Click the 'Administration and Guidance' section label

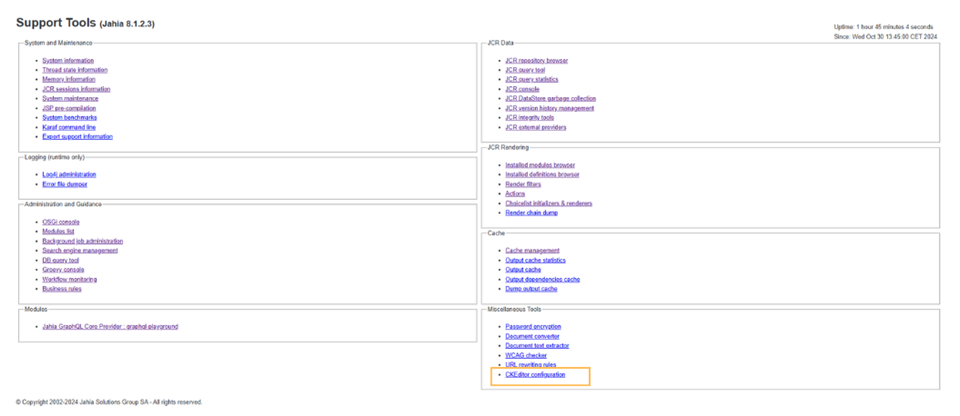point(63,203)
